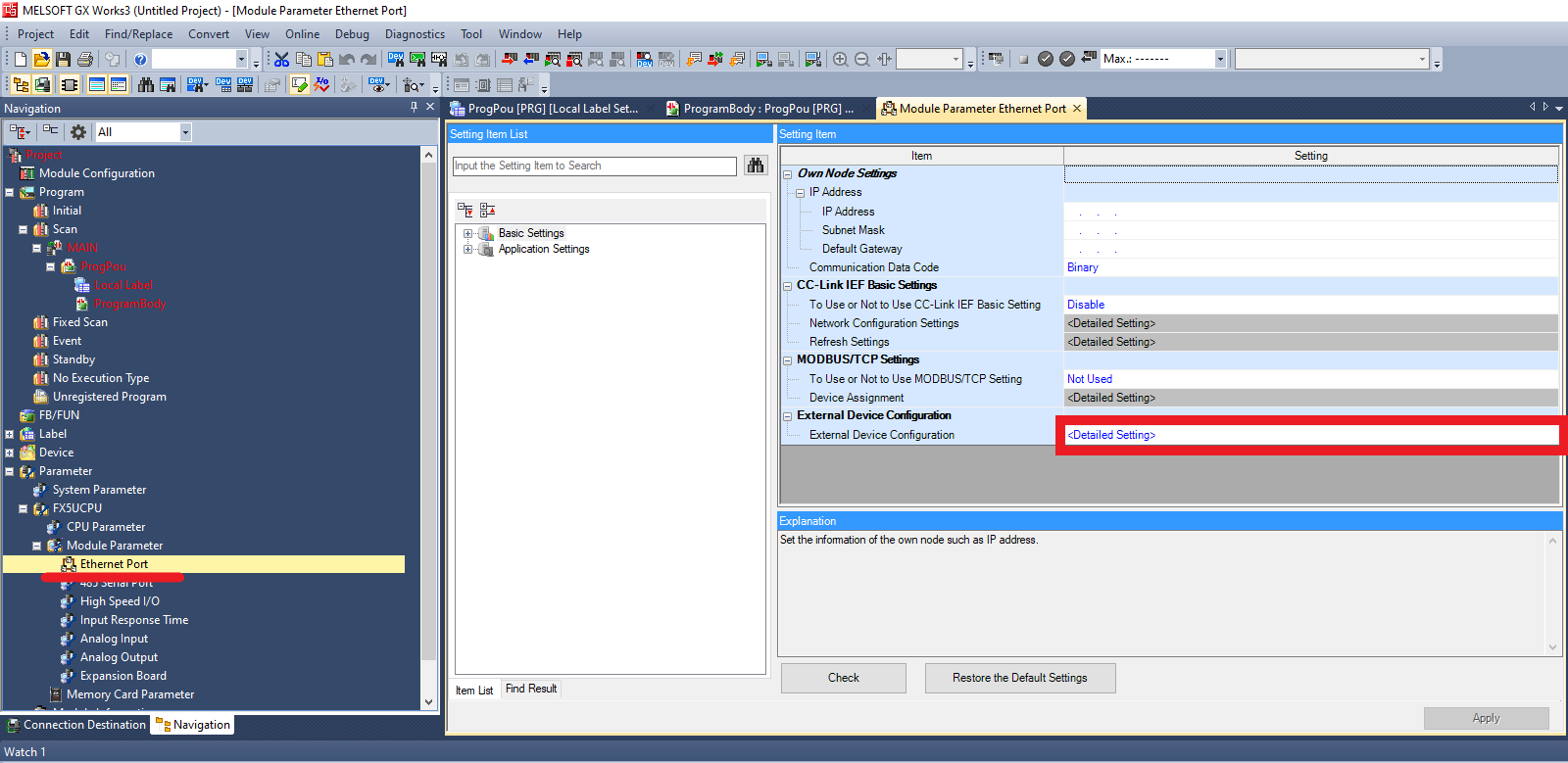Click the stop square icon in toolbar
Viewport: 1568px width, 763px height.
click(1023, 60)
